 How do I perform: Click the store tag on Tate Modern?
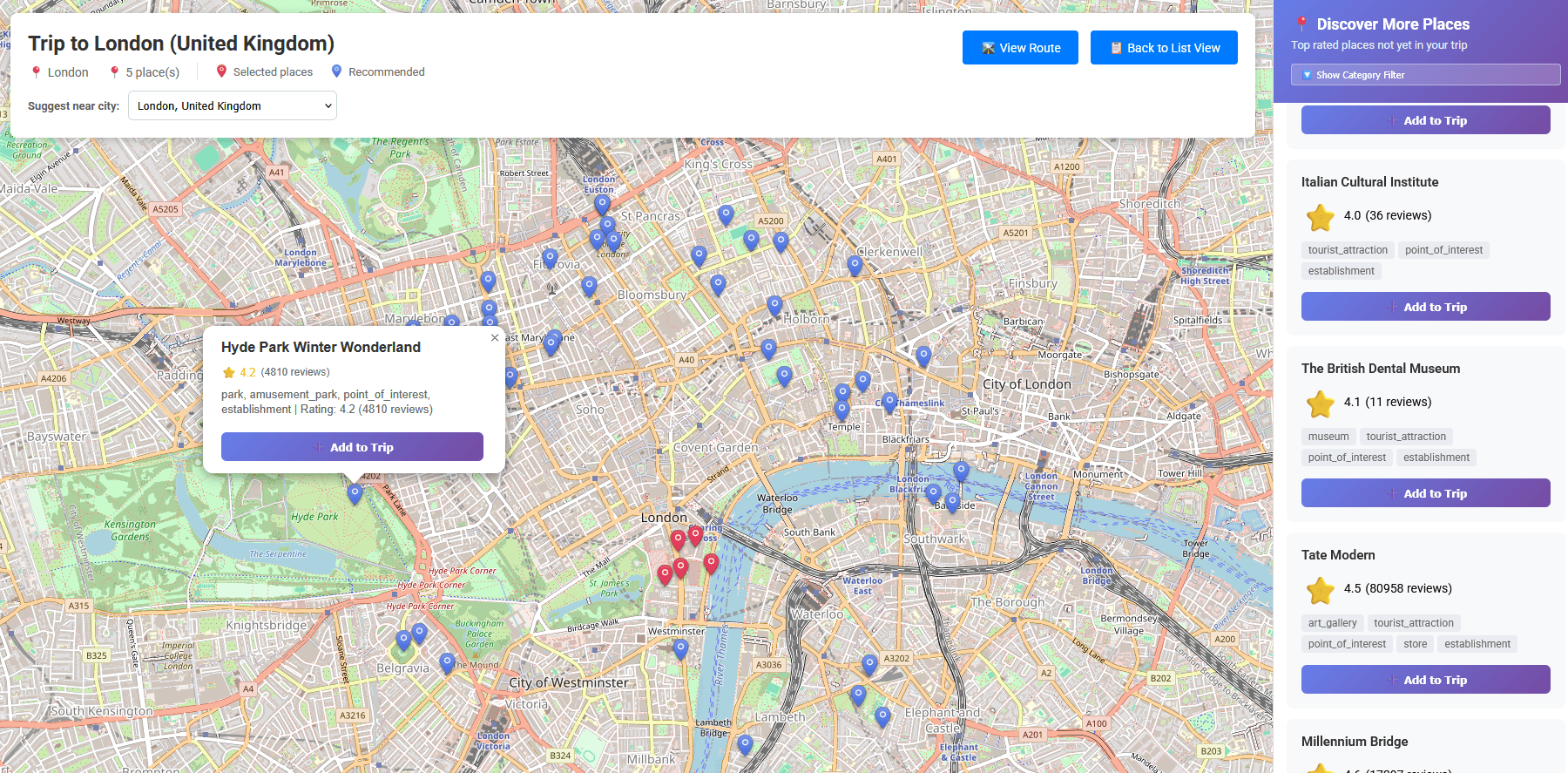[1415, 644]
